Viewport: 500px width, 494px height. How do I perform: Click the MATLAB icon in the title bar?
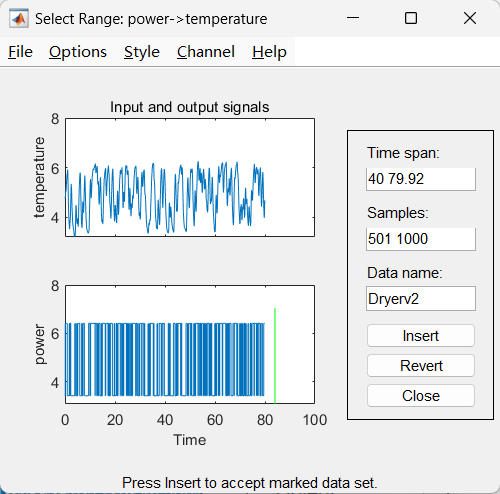[19, 19]
